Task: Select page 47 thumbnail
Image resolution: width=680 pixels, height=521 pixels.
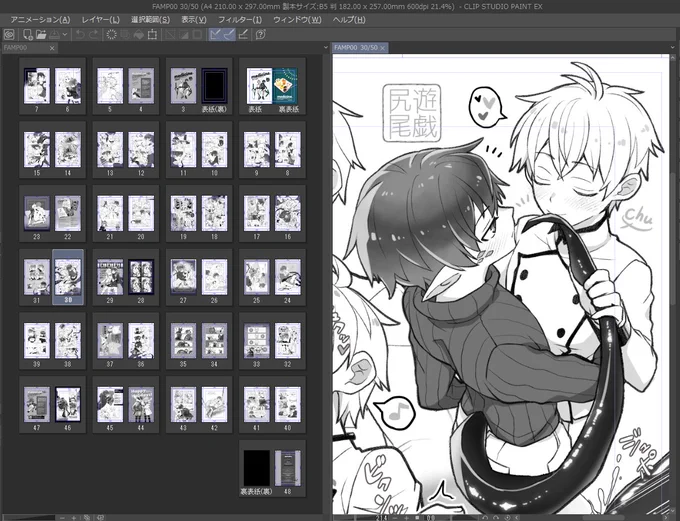Action: tap(36, 405)
